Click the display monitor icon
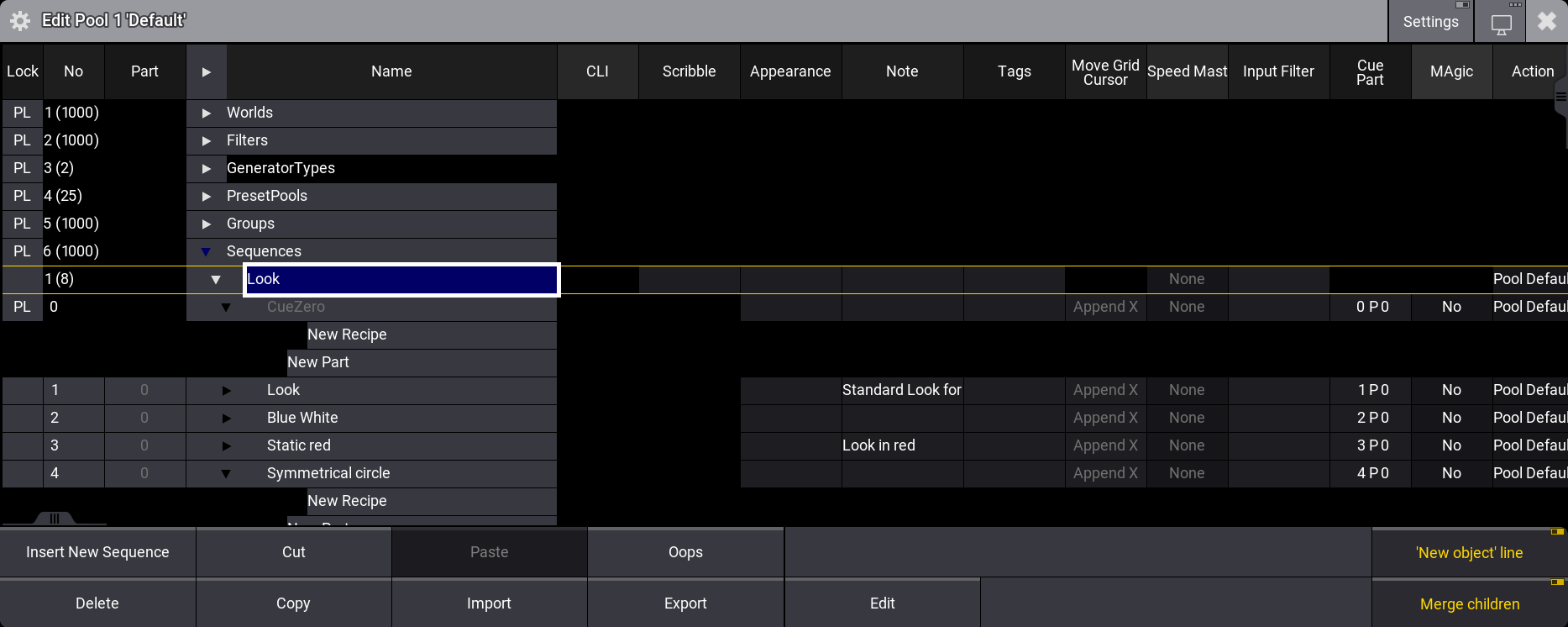Image resolution: width=1568 pixels, height=627 pixels. (1501, 23)
